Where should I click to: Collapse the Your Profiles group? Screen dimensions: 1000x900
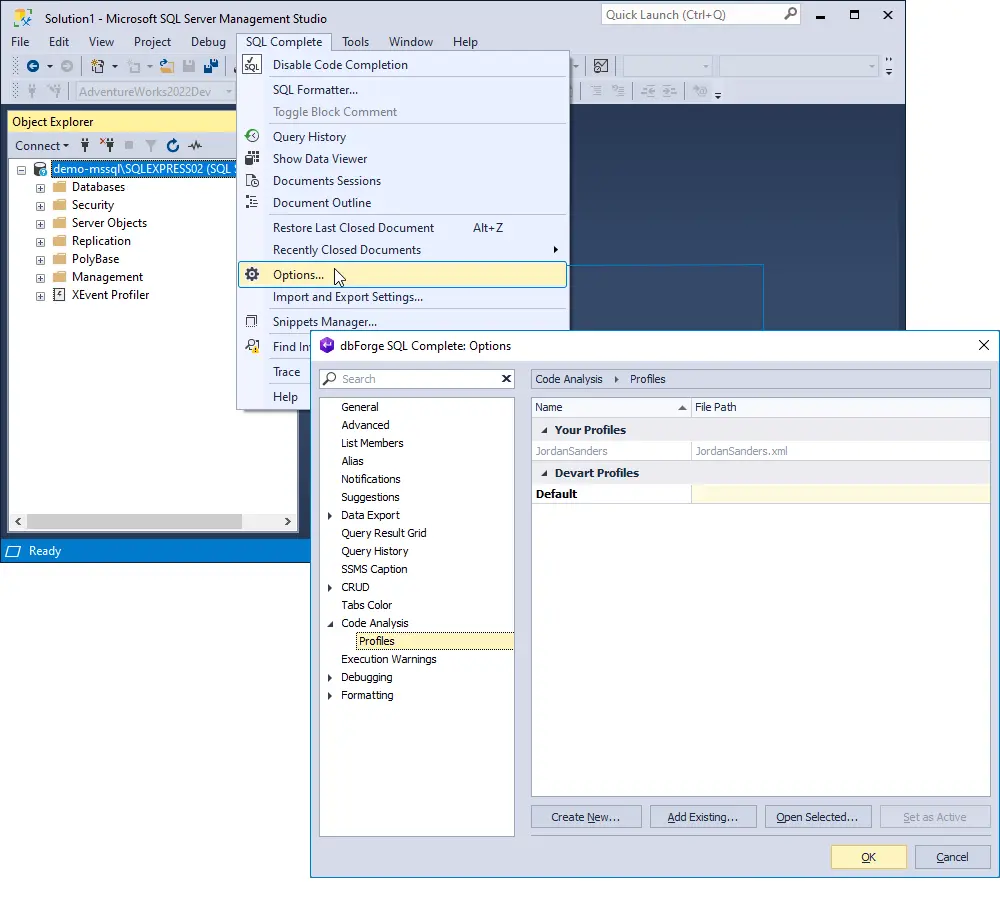[545, 430]
